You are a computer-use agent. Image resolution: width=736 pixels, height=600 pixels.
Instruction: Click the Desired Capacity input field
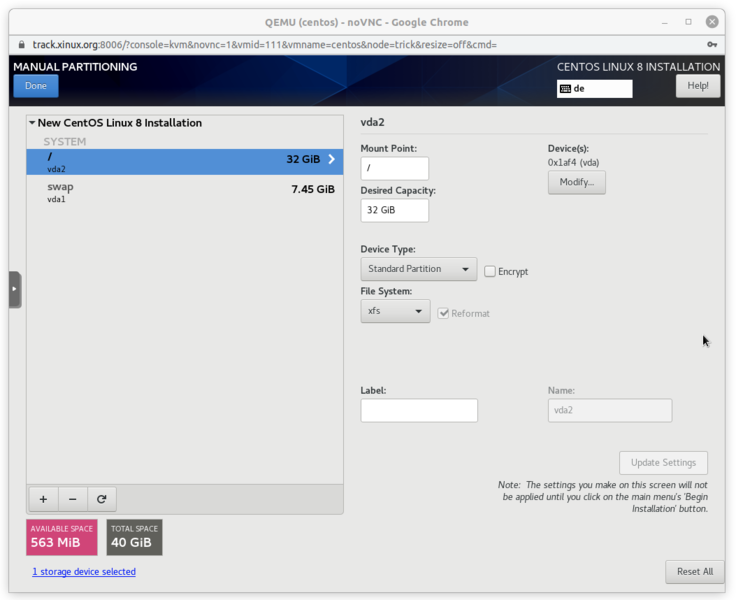point(394,210)
